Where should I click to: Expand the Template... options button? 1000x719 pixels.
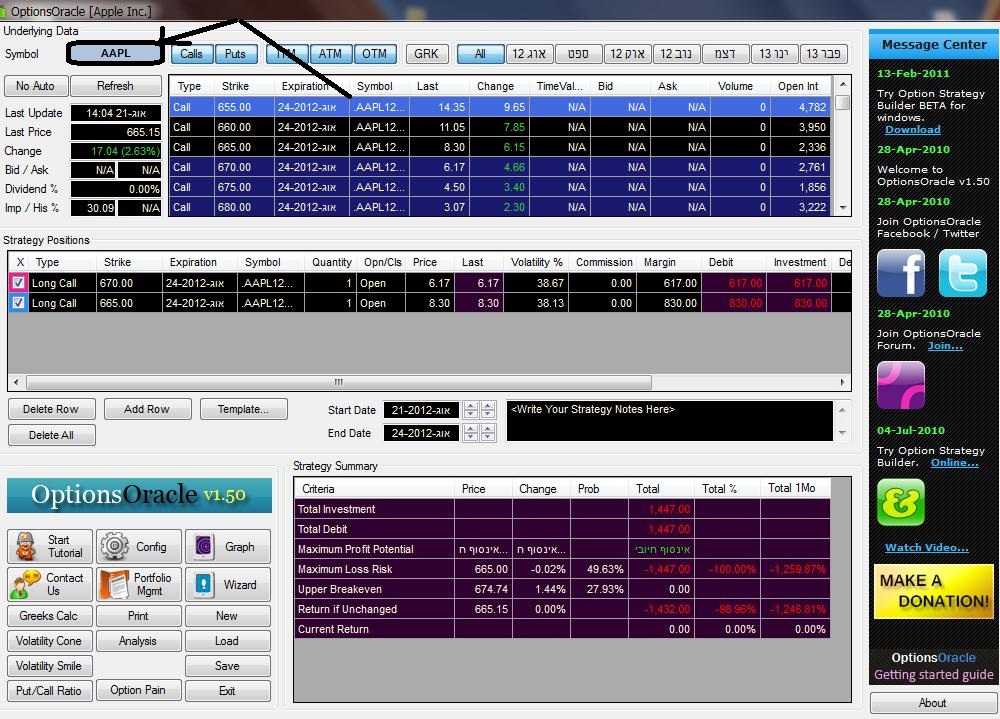[x=243, y=409]
